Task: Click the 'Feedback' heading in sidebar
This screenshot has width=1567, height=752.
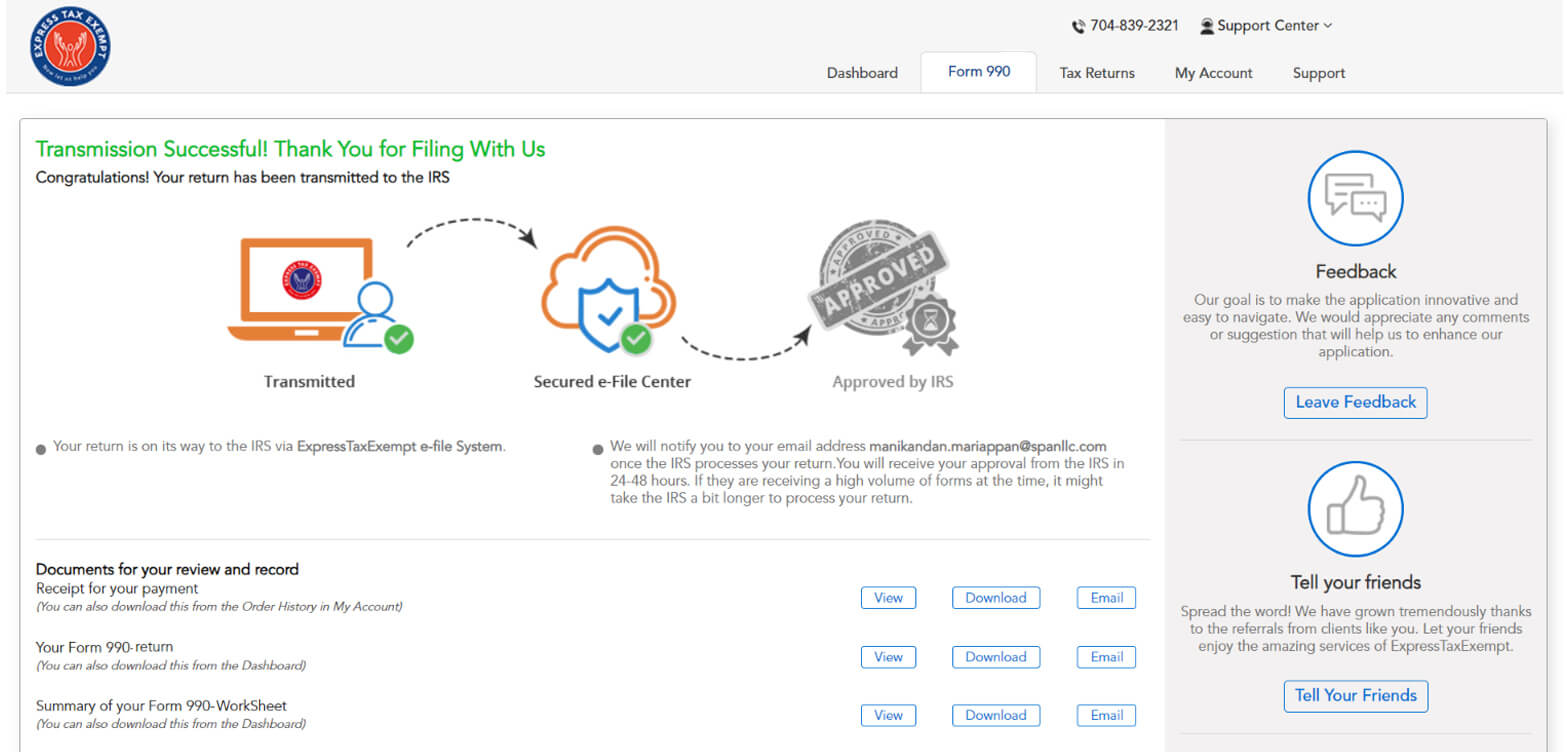Action: (x=1356, y=271)
